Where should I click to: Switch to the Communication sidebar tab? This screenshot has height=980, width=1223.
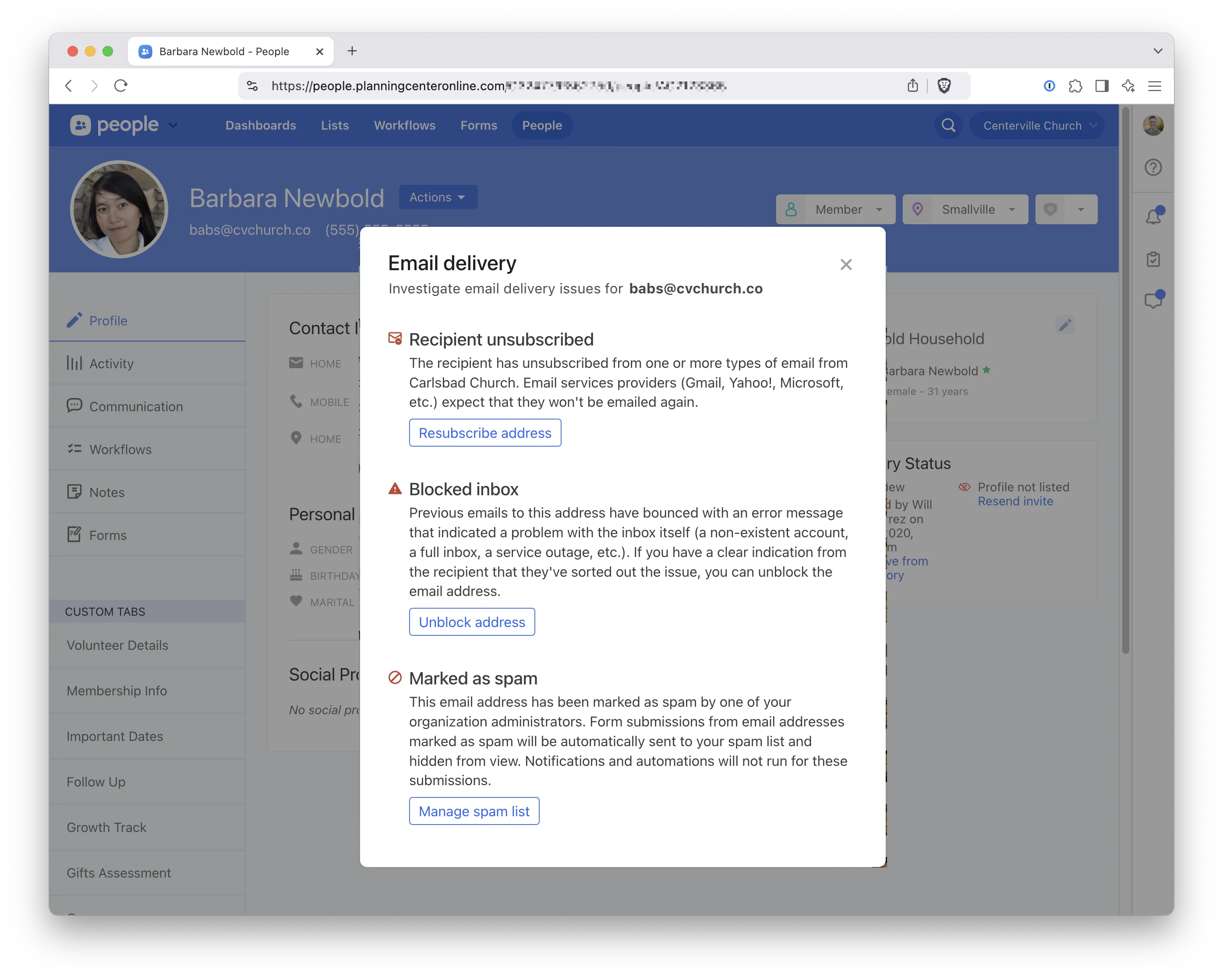coord(136,406)
